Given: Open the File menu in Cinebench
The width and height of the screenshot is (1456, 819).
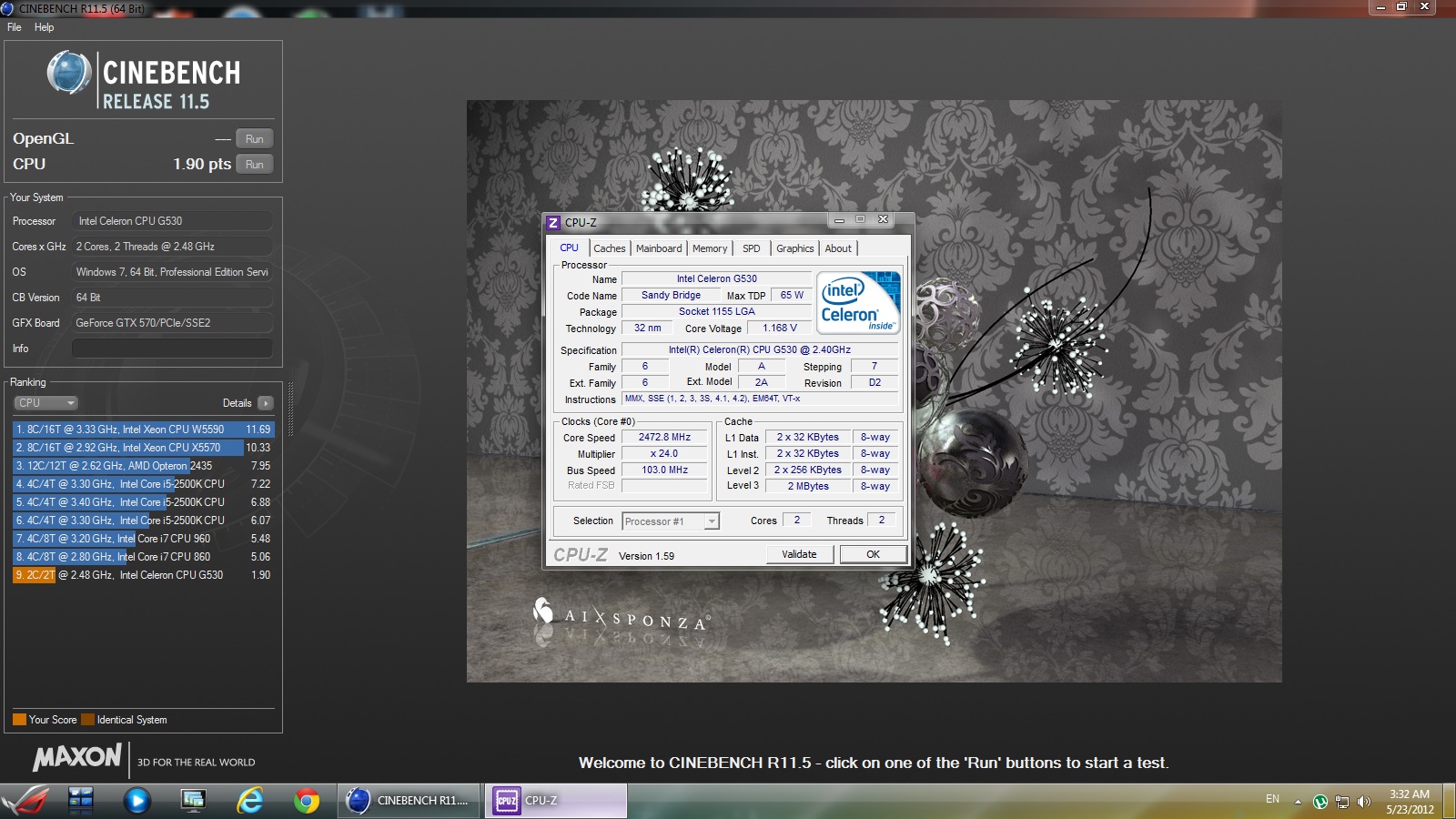Looking at the screenshot, I should (15, 27).
